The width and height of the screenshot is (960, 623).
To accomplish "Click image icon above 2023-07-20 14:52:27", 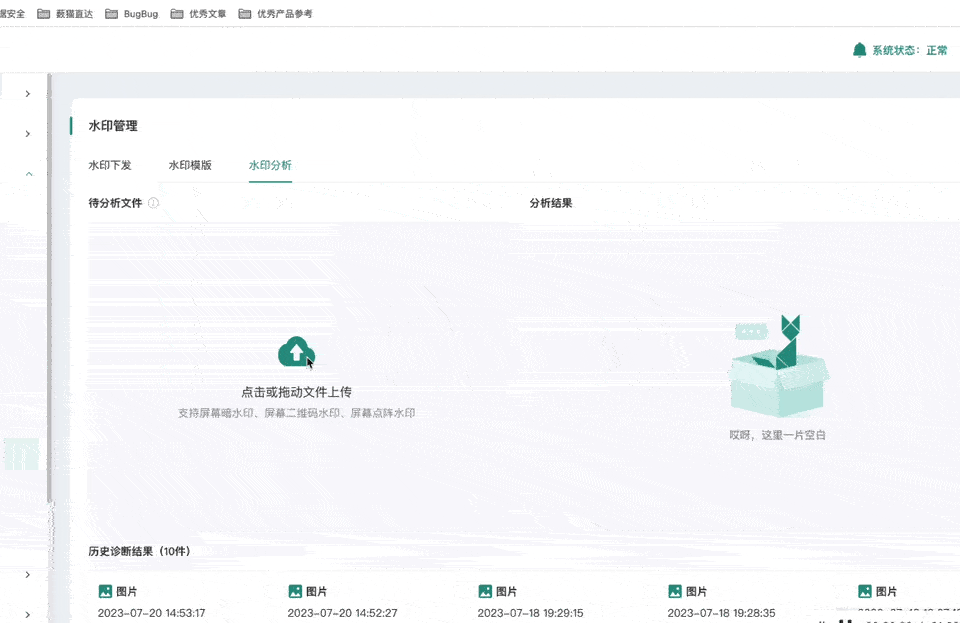I will [x=295, y=592].
